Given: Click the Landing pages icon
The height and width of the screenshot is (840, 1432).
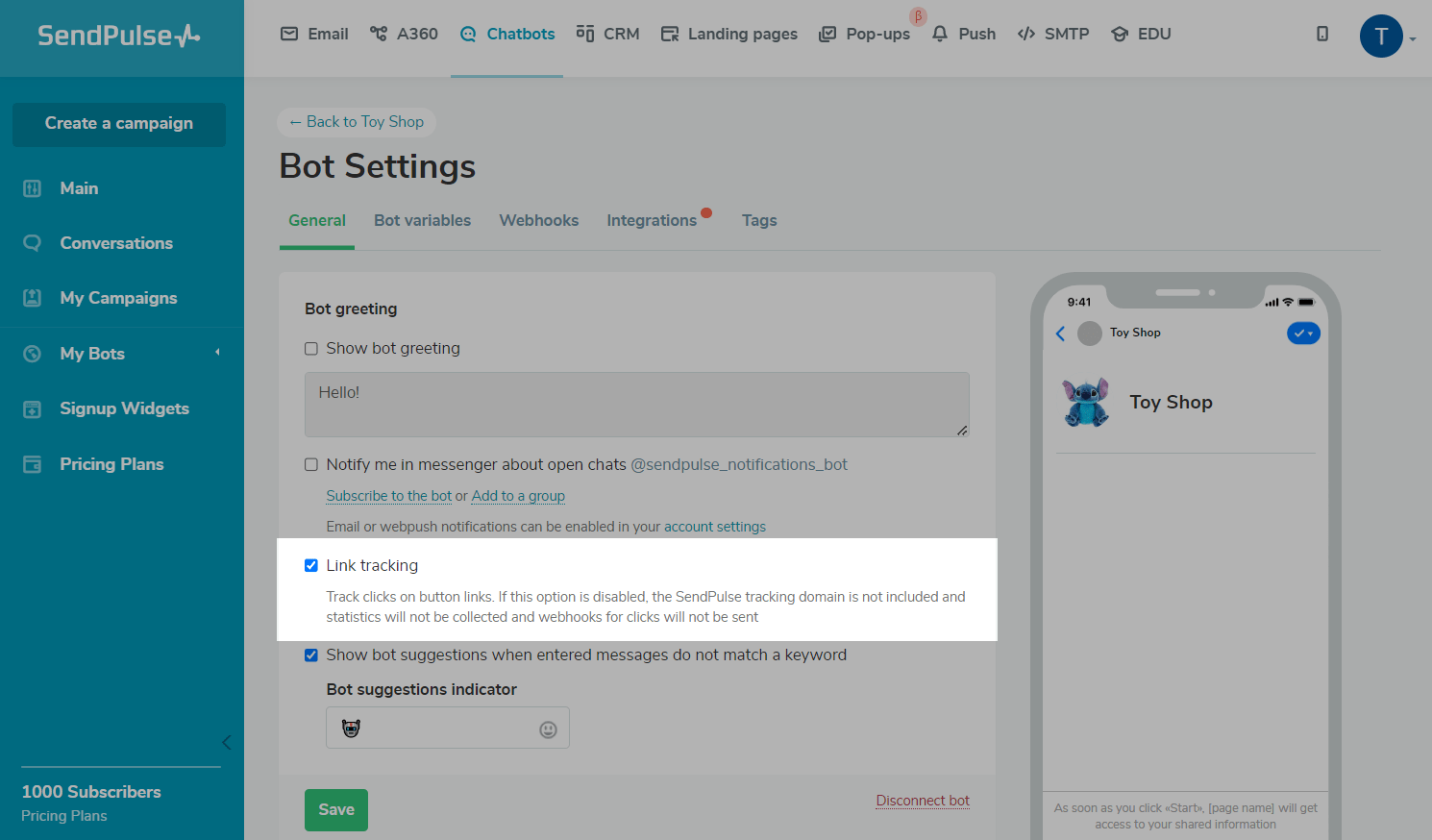Looking at the screenshot, I should [x=670, y=35].
